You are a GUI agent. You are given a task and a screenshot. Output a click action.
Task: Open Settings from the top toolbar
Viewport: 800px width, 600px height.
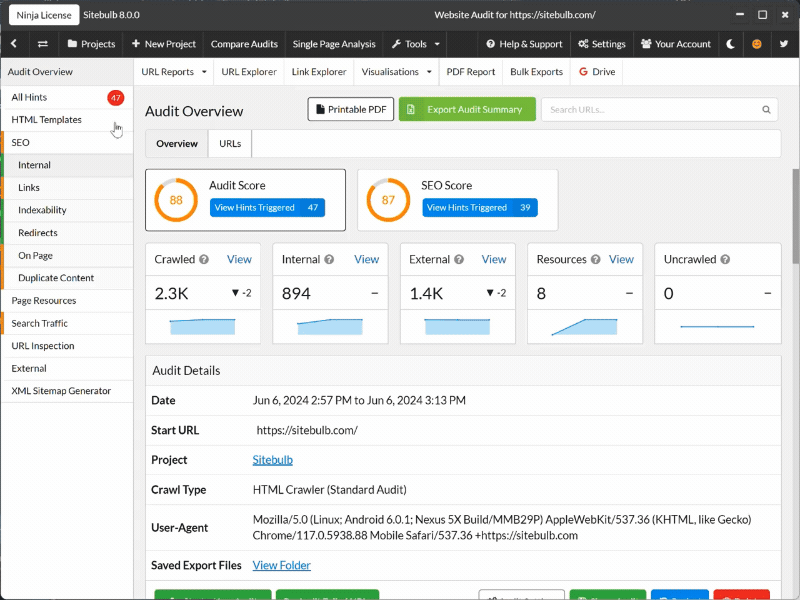pyautogui.click(x=602, y=44)
